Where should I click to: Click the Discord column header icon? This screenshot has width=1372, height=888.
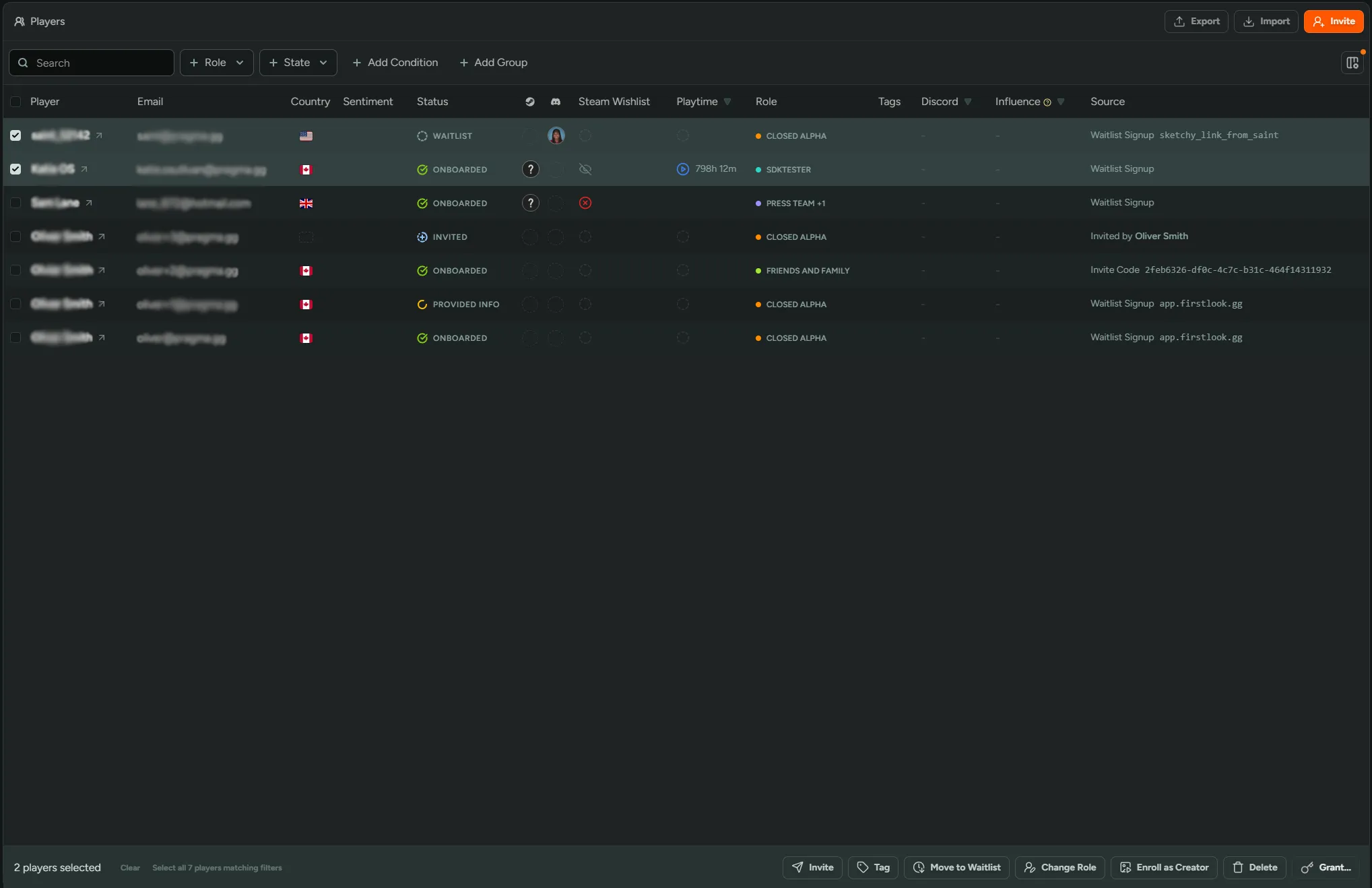(556, 102)
